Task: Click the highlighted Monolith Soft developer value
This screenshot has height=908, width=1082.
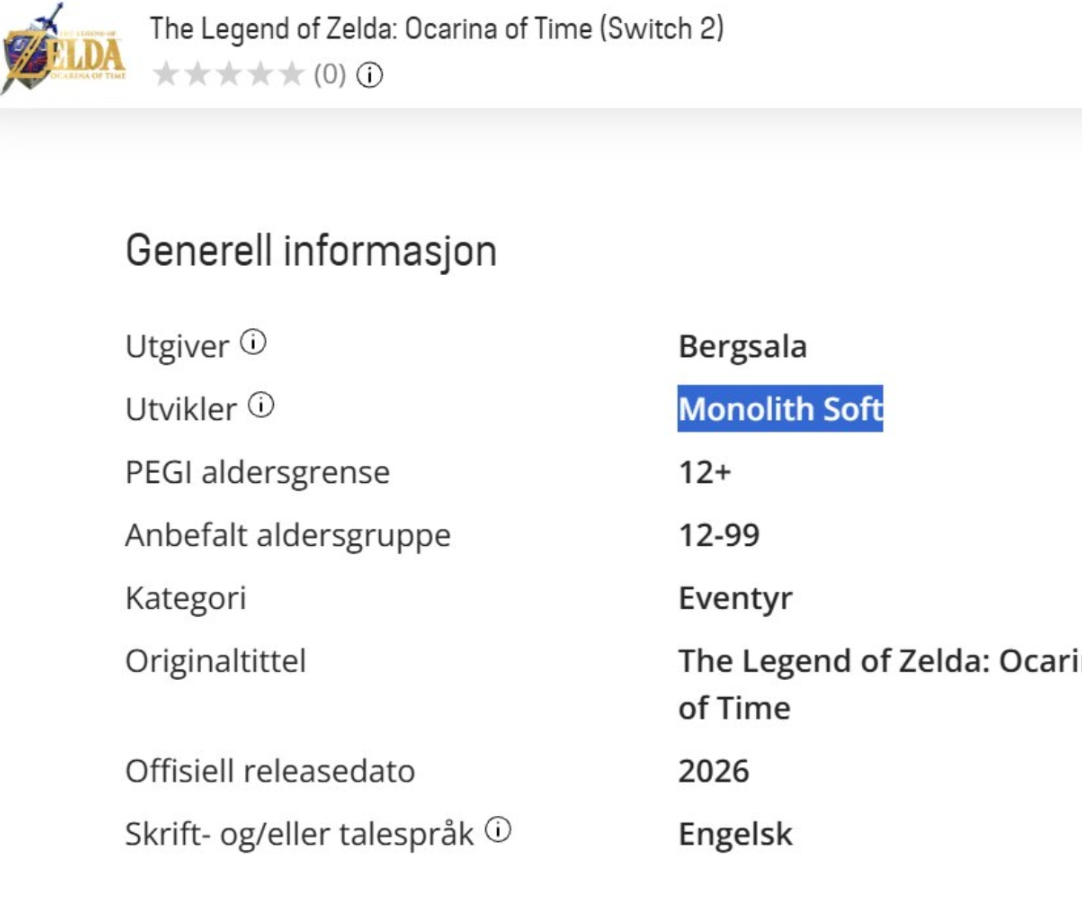Action: [780, 408]
